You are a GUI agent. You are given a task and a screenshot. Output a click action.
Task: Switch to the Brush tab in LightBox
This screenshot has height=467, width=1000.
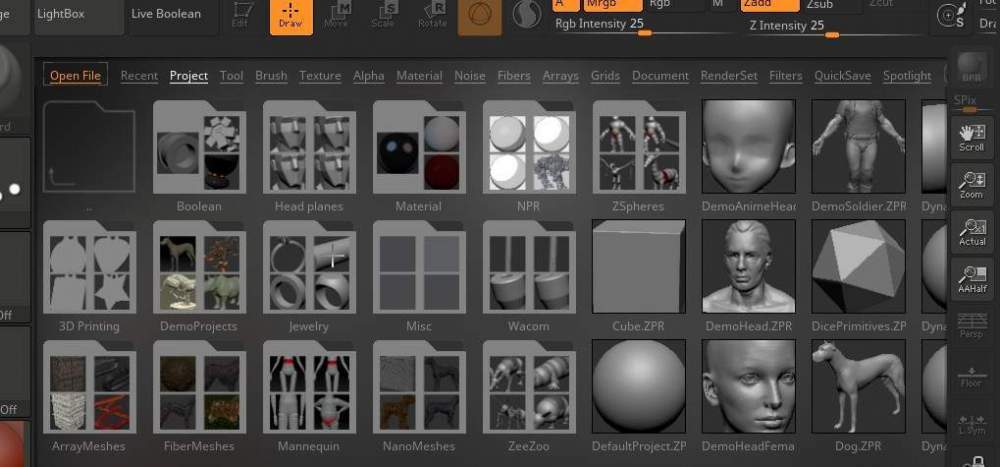click(271, 76)
